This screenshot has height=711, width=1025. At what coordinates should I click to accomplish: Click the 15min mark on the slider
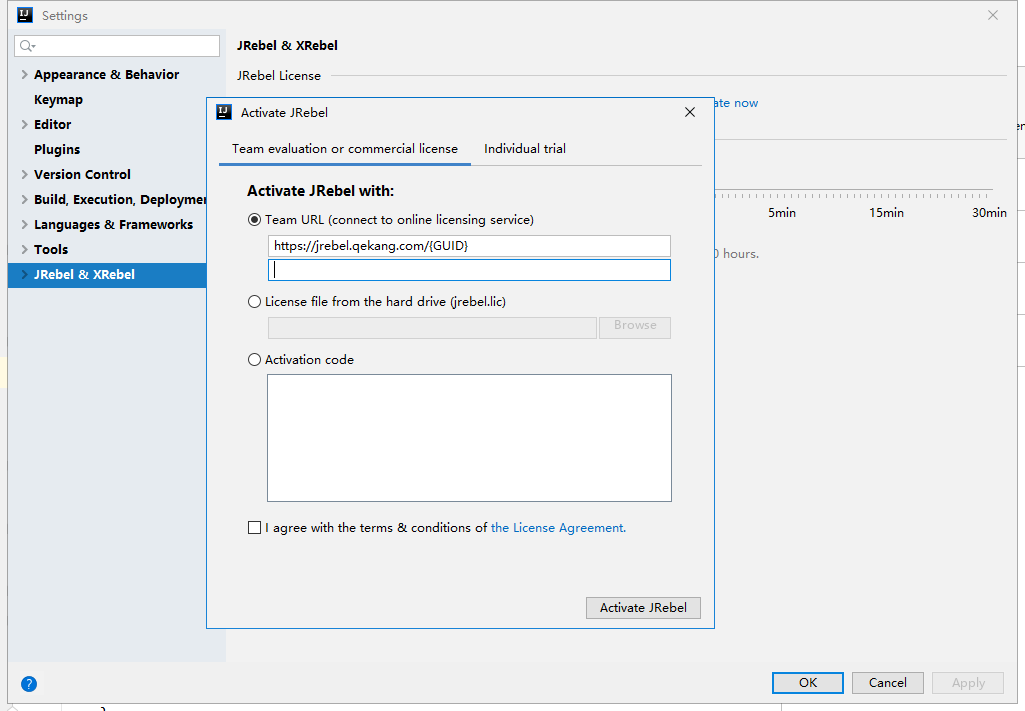click(x=886, y=212)
